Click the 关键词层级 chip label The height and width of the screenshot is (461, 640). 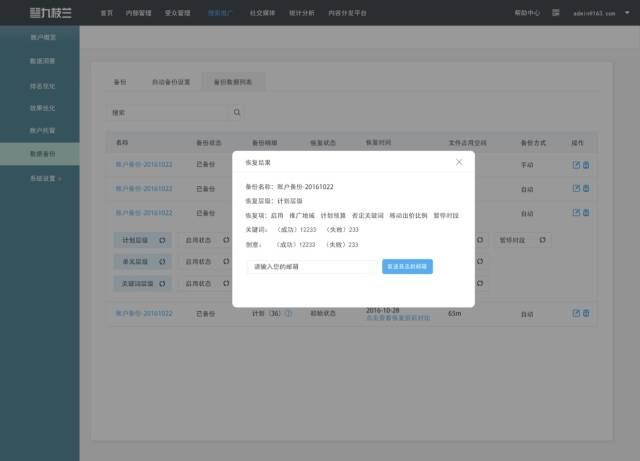click(x=138, y=283)
